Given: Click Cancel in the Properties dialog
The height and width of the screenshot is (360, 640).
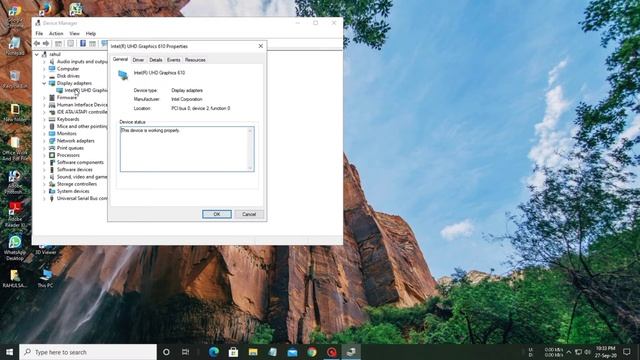Looking at the screenshot, I should click(249, 214).
